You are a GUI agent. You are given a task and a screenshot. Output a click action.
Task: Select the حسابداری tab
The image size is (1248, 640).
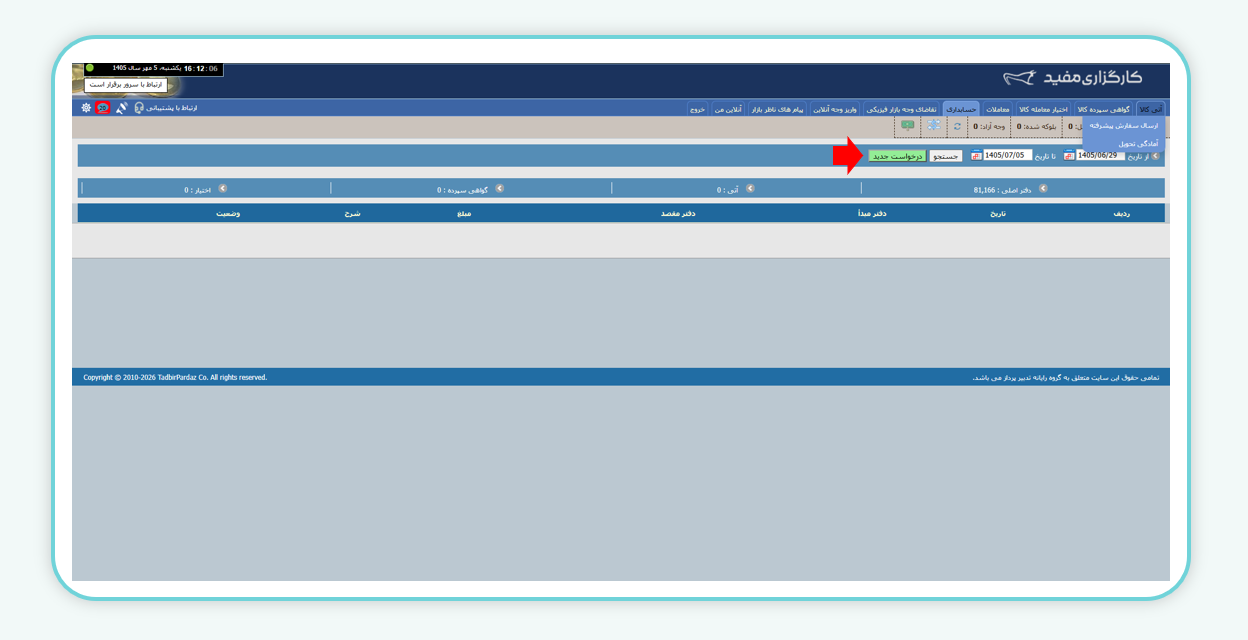(x=961, y=109)
